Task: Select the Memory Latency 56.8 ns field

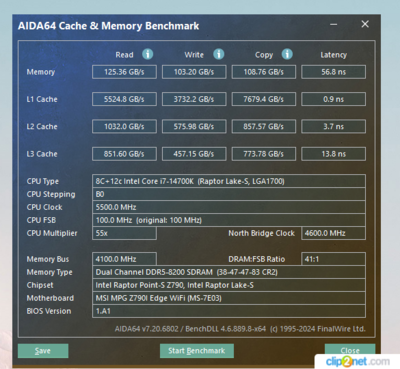Action: point(333,72)
